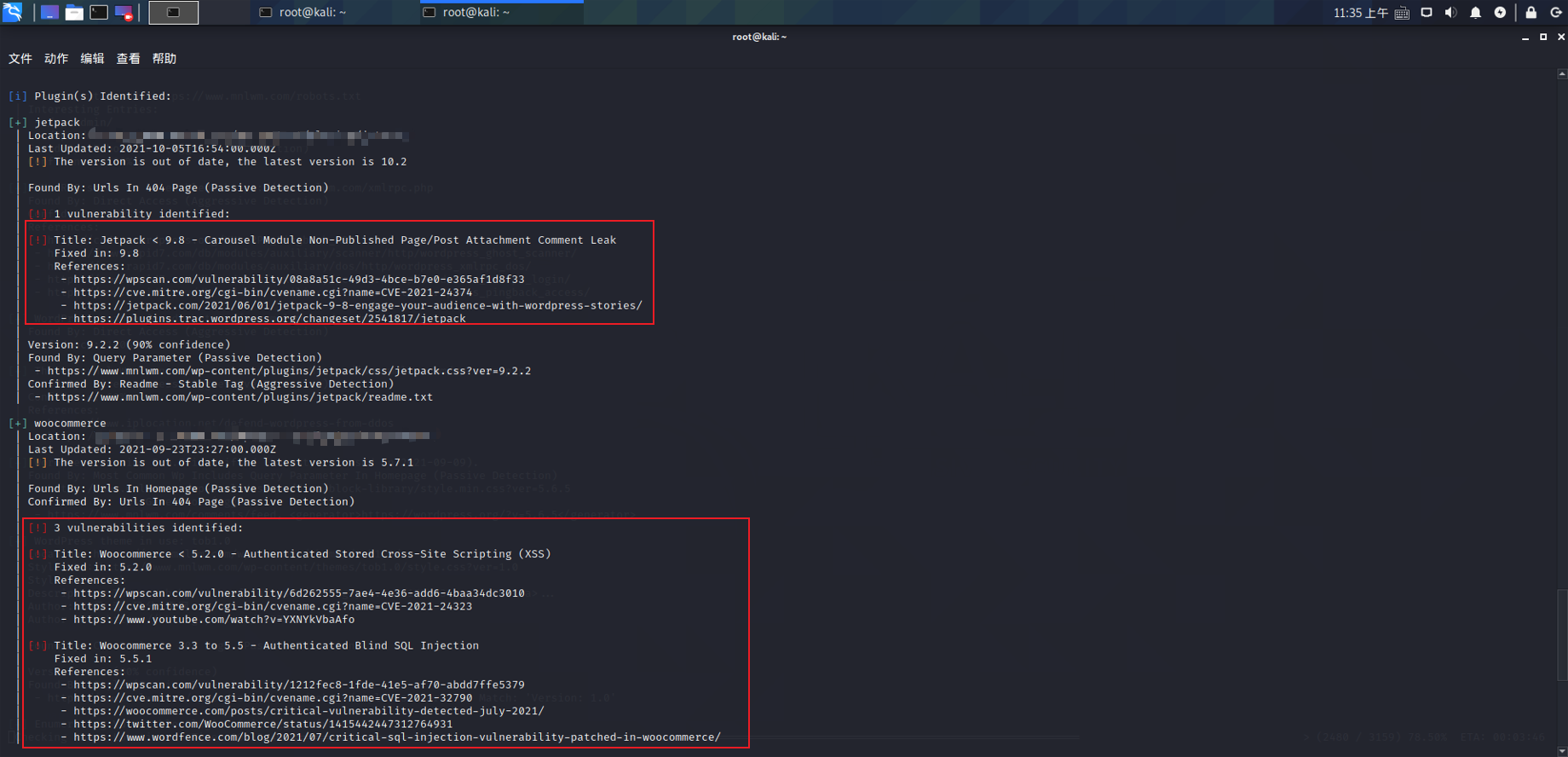Screen dimensions: 1568x757
Task: Open the 查看 menu
Action: pyautogui.click(x=128, y=59)
